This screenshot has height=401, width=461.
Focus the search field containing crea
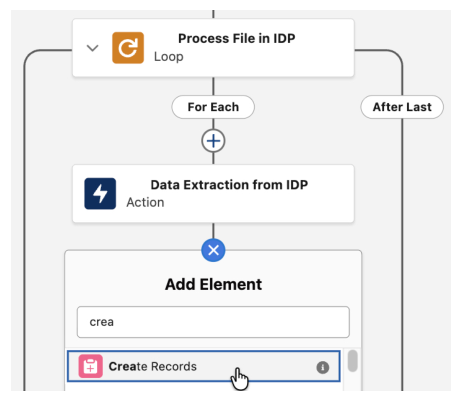(213, 322)
